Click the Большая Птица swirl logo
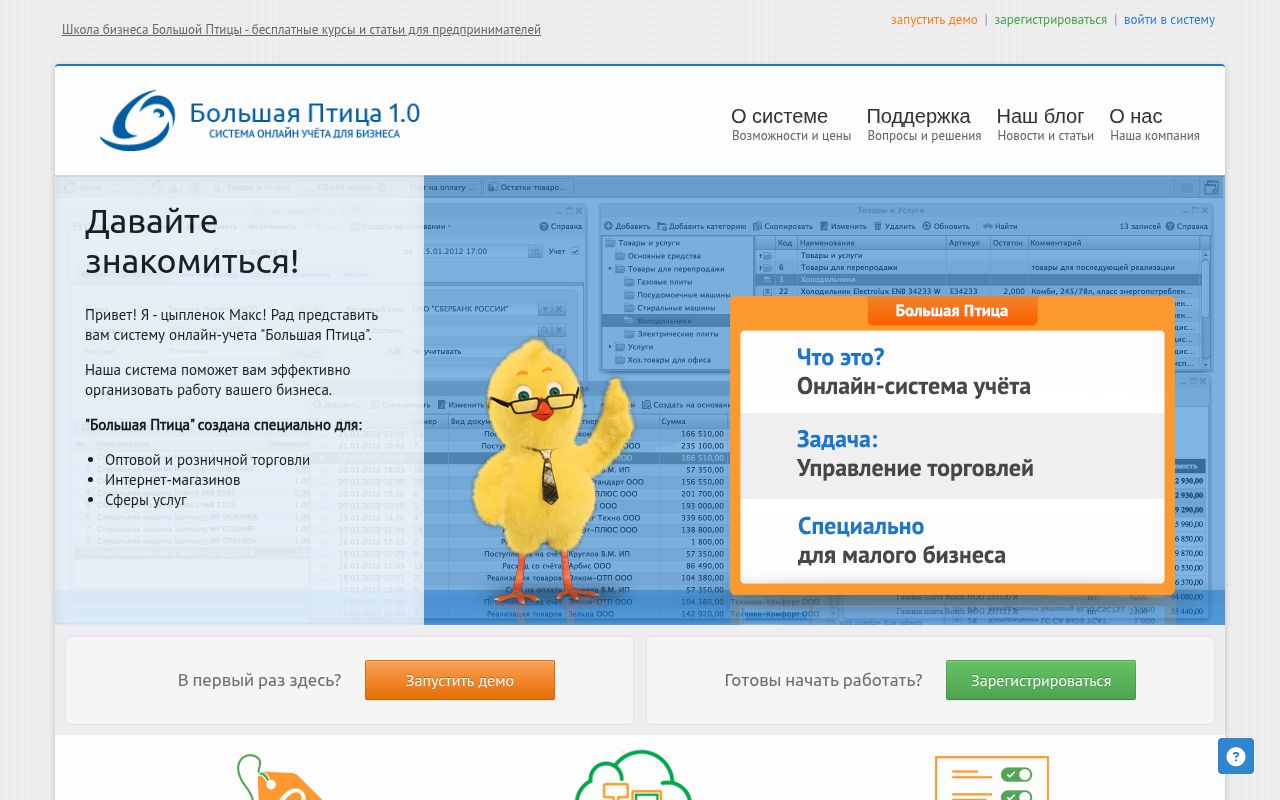The image size is (1280, 800). tap(138, 121)
